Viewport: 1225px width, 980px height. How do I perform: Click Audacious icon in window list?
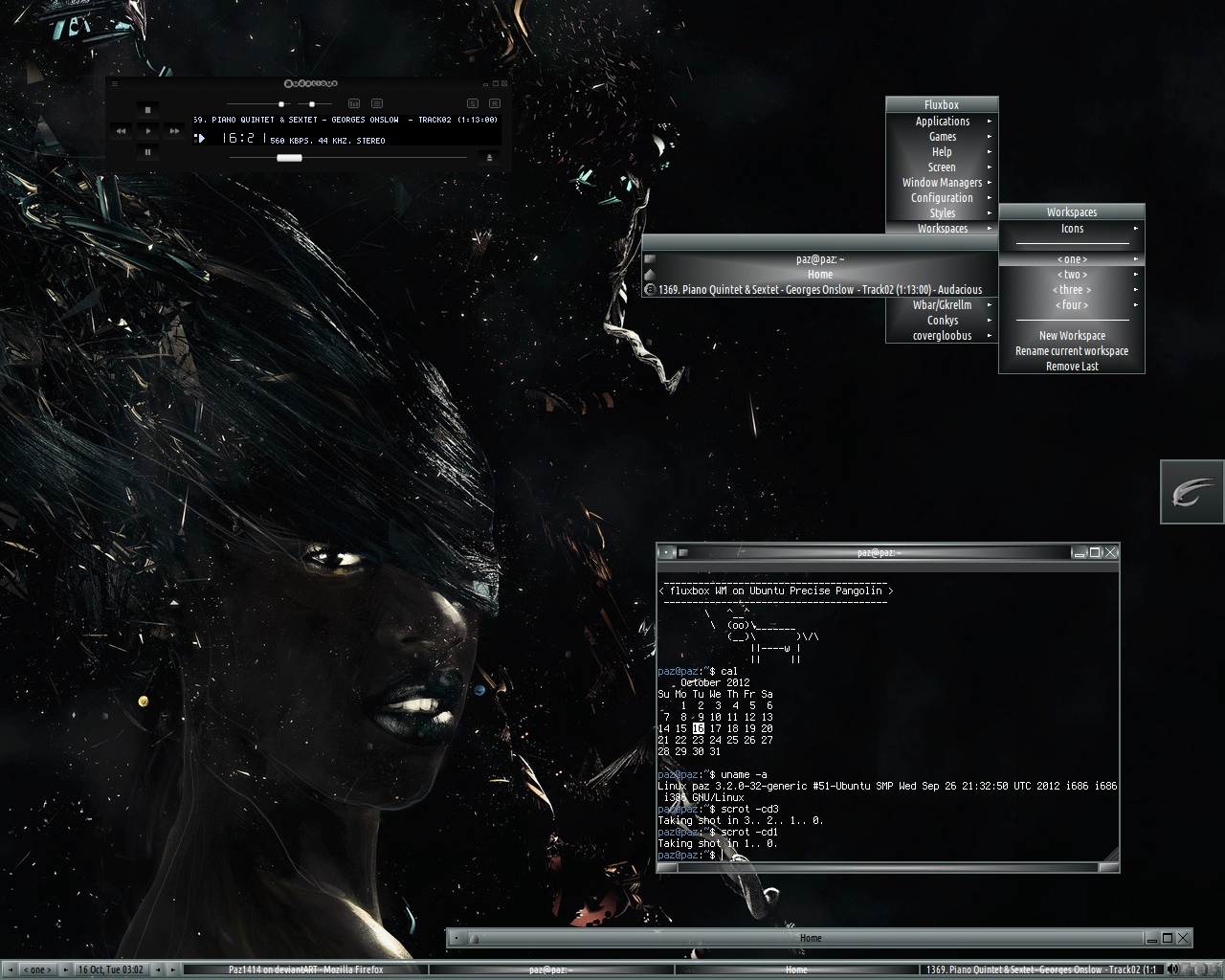pyautogui.click(x=650, y=290)
